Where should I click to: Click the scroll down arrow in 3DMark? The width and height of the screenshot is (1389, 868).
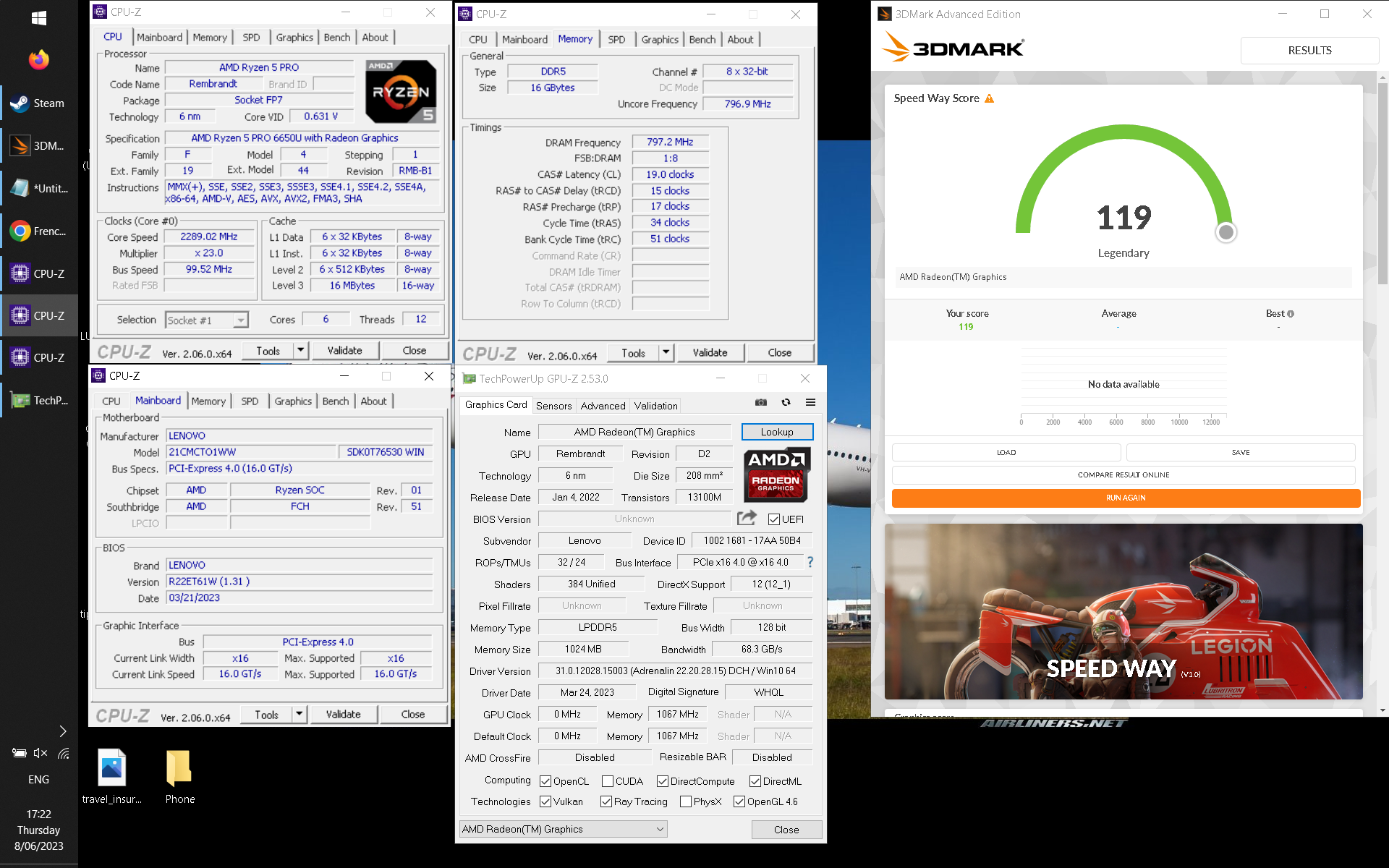click(x=1382, y=710)
